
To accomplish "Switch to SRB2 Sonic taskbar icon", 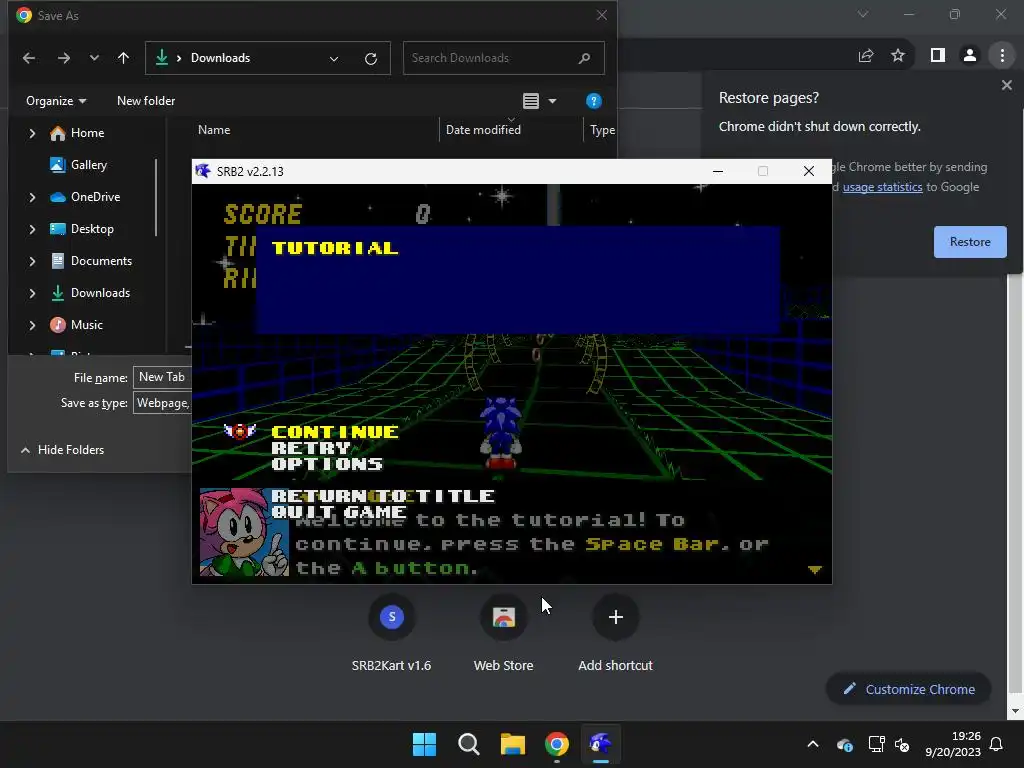I will pyautogui.click(x=600, y=744).
